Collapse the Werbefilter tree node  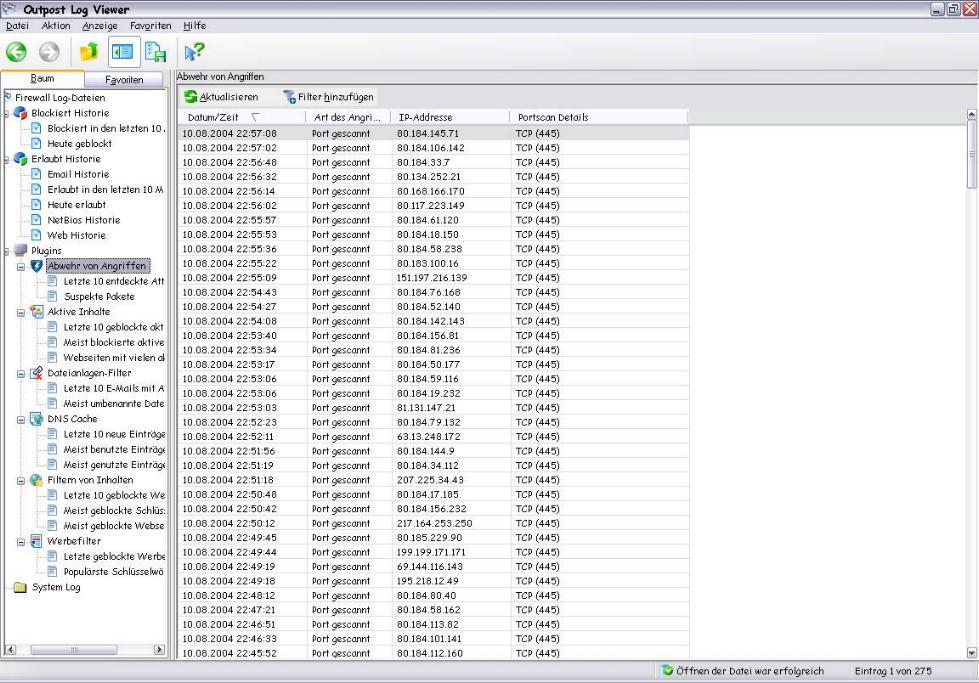21,542
